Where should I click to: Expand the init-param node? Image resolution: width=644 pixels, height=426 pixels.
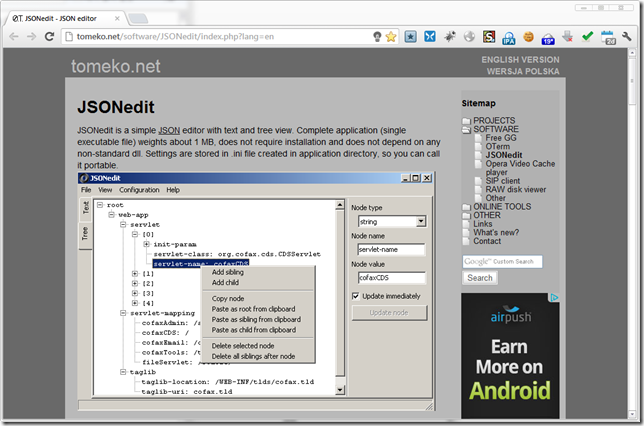(147, 244)
